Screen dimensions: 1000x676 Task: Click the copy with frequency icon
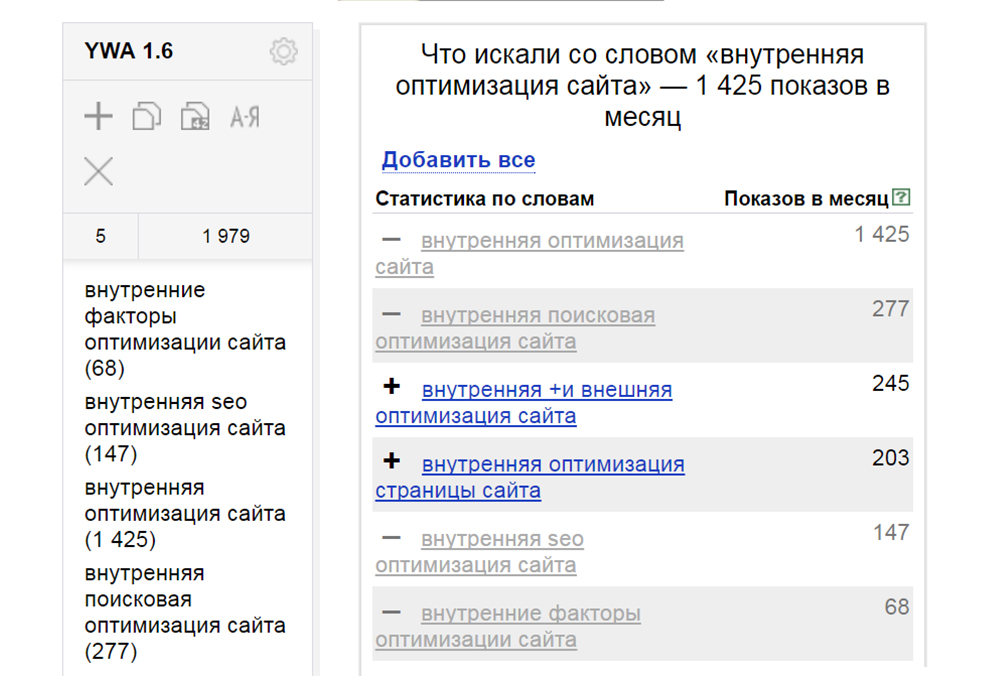pos(195,117)
